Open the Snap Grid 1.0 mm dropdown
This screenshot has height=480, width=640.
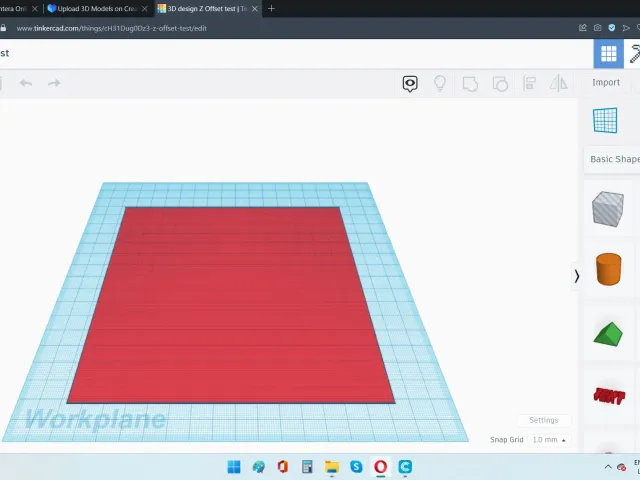coord(548,440)
